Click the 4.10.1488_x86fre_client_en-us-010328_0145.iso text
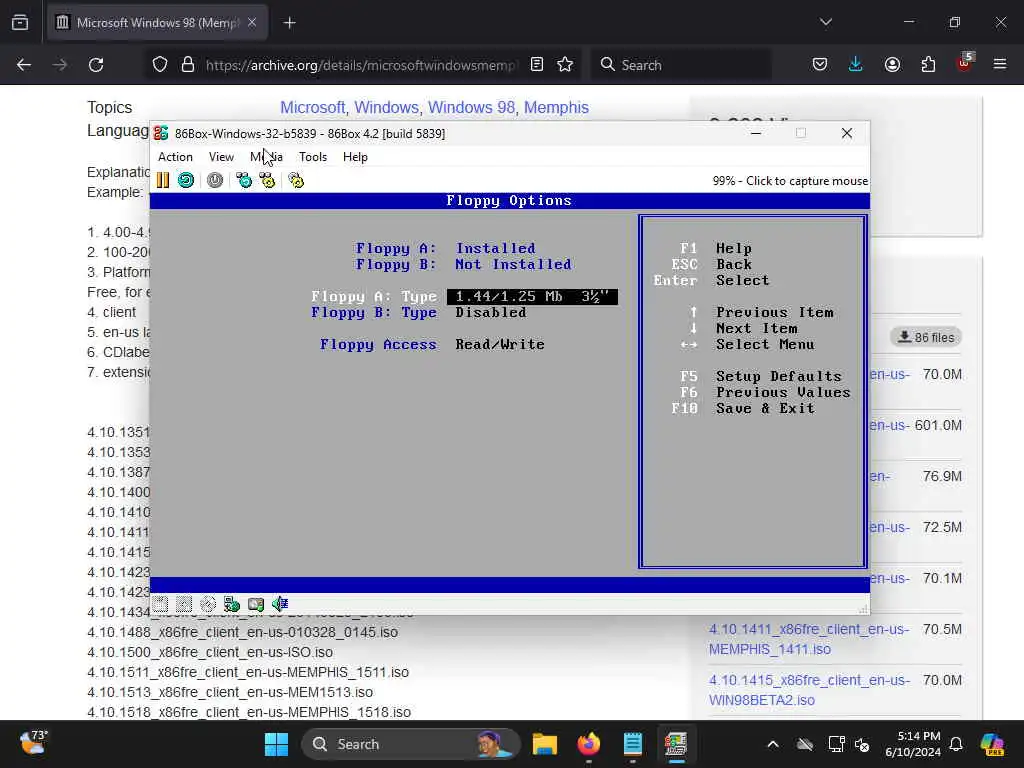1024x768 pixels. [x=242, y=632]
